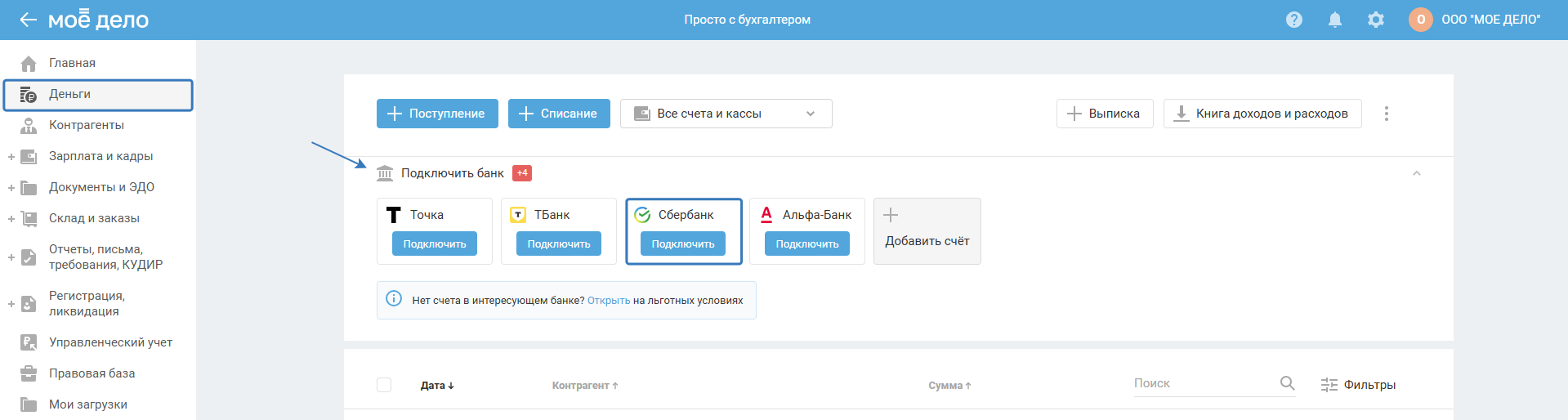
Task: Click the back arrow in header
Action: tap(28, 20)
